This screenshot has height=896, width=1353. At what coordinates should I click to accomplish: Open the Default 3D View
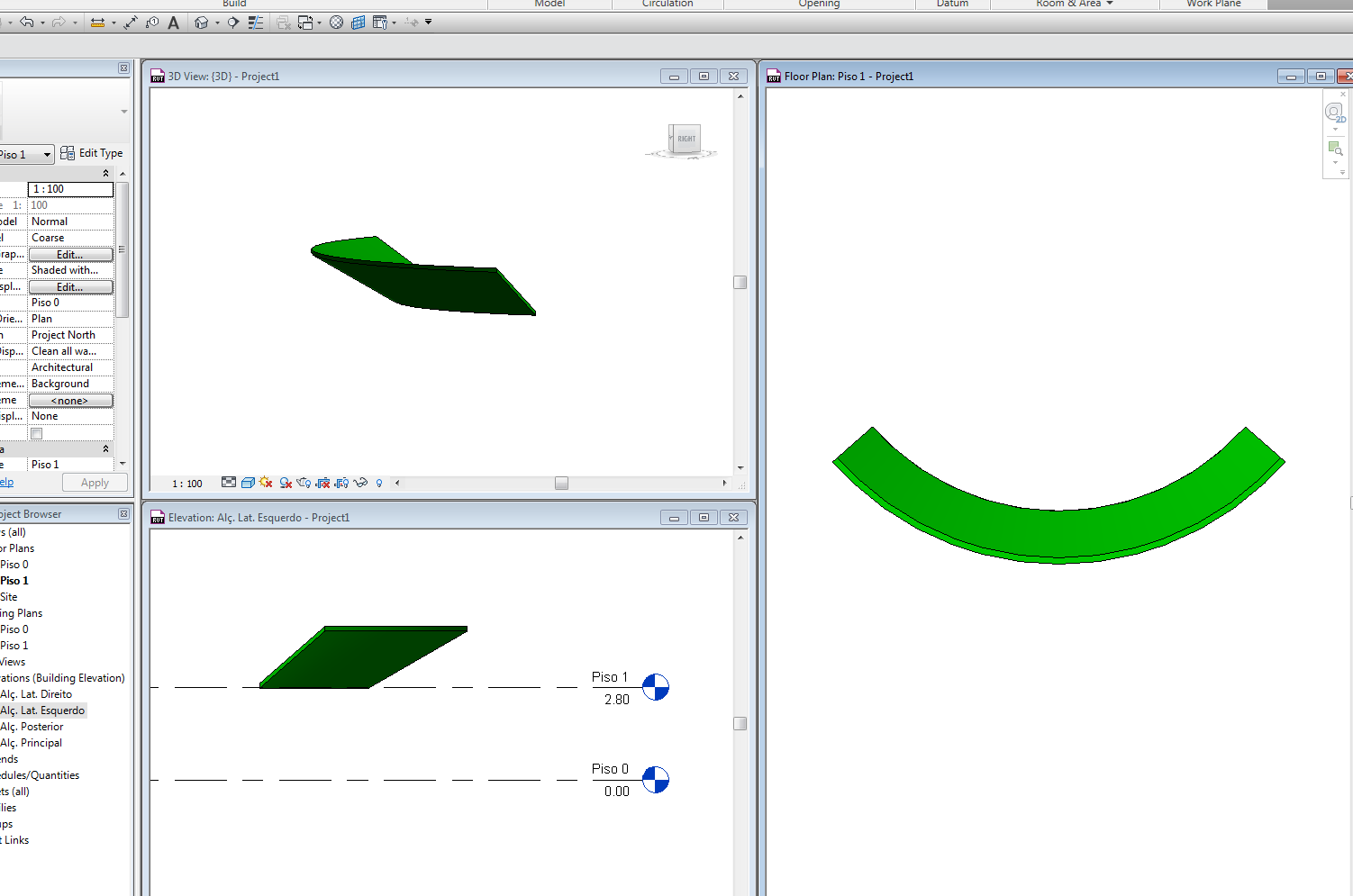coord(202,22)
